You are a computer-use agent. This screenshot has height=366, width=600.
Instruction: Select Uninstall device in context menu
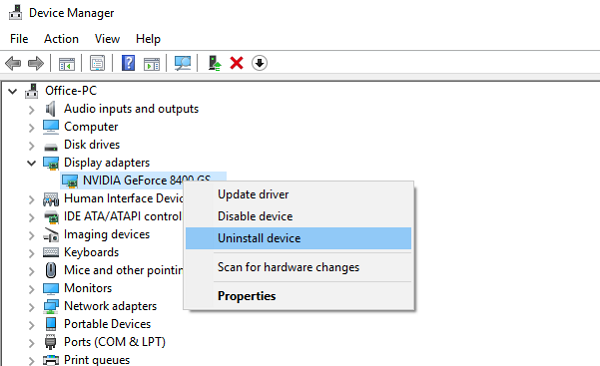[x=298, y=238]
